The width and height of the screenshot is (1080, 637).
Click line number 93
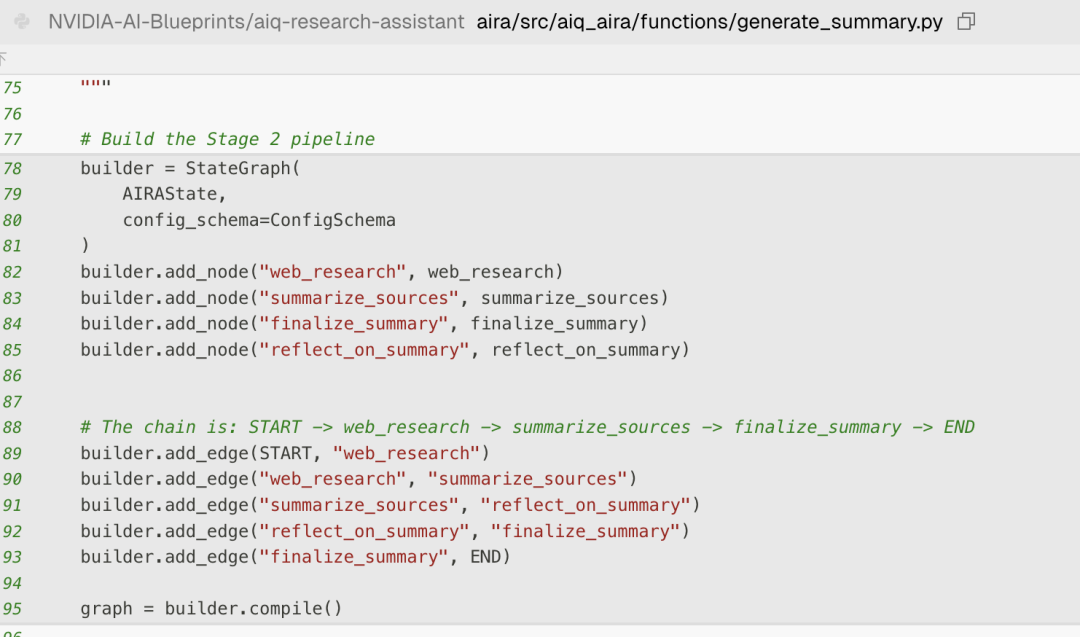point(13,557)
